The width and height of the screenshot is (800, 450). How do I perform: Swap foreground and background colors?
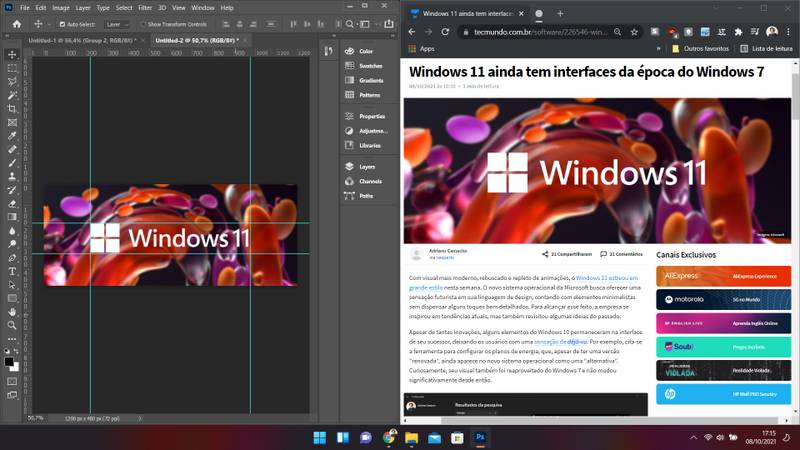pos(16,351)
